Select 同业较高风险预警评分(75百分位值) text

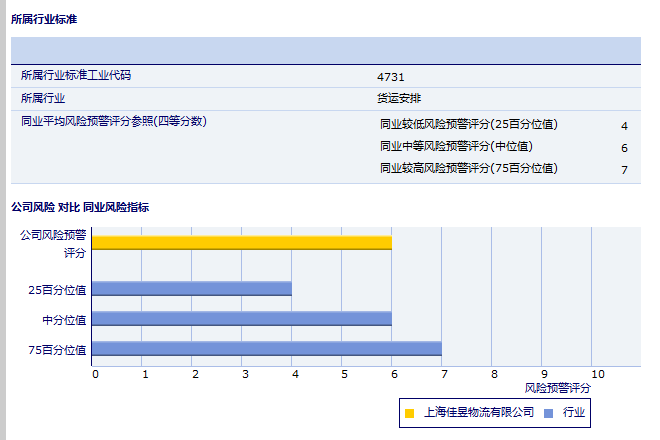(468, 169)
